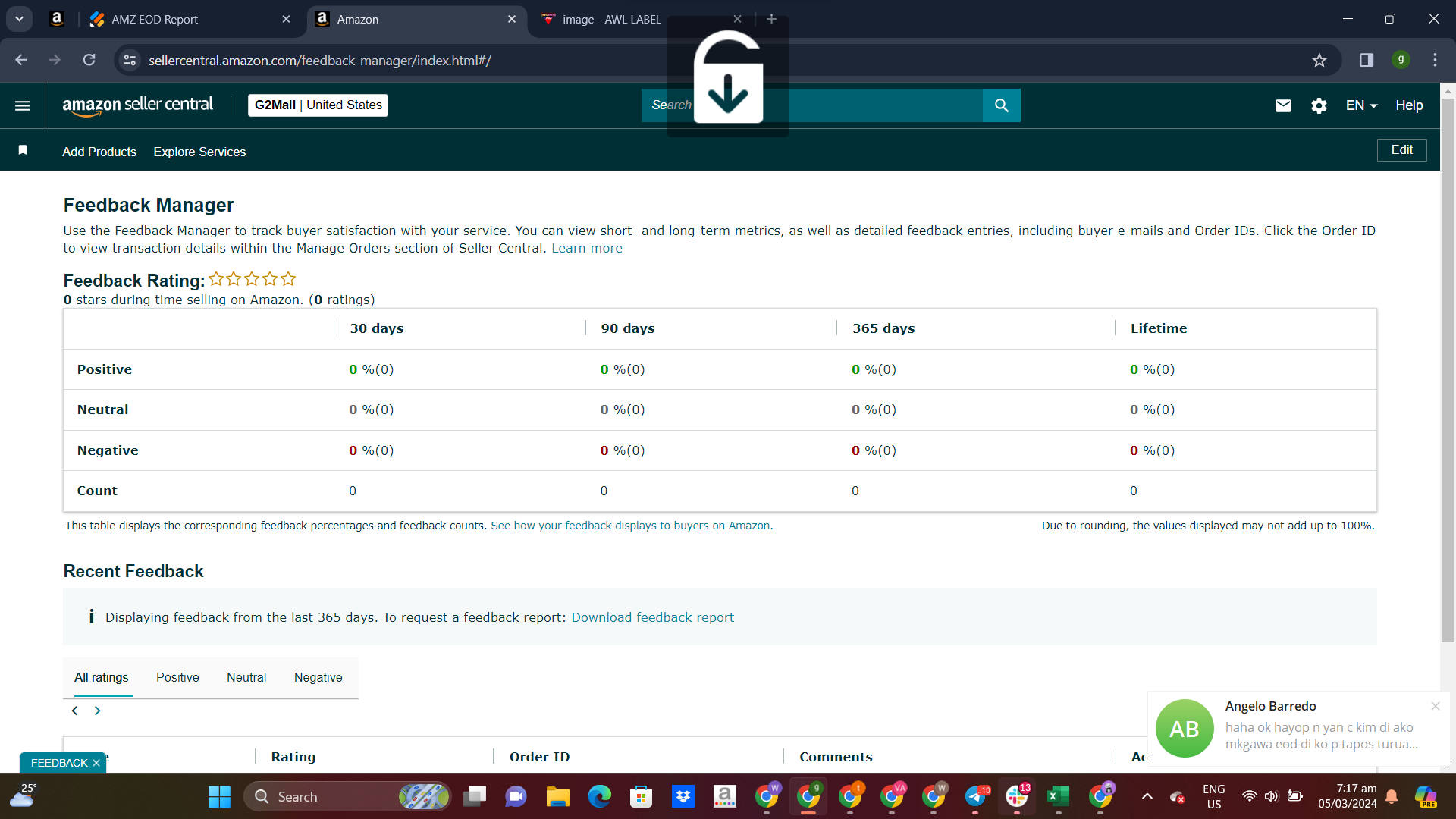Close the Amazon browser tab
This screenshot has width=1456, height=819.
click(x=512, y=19)
